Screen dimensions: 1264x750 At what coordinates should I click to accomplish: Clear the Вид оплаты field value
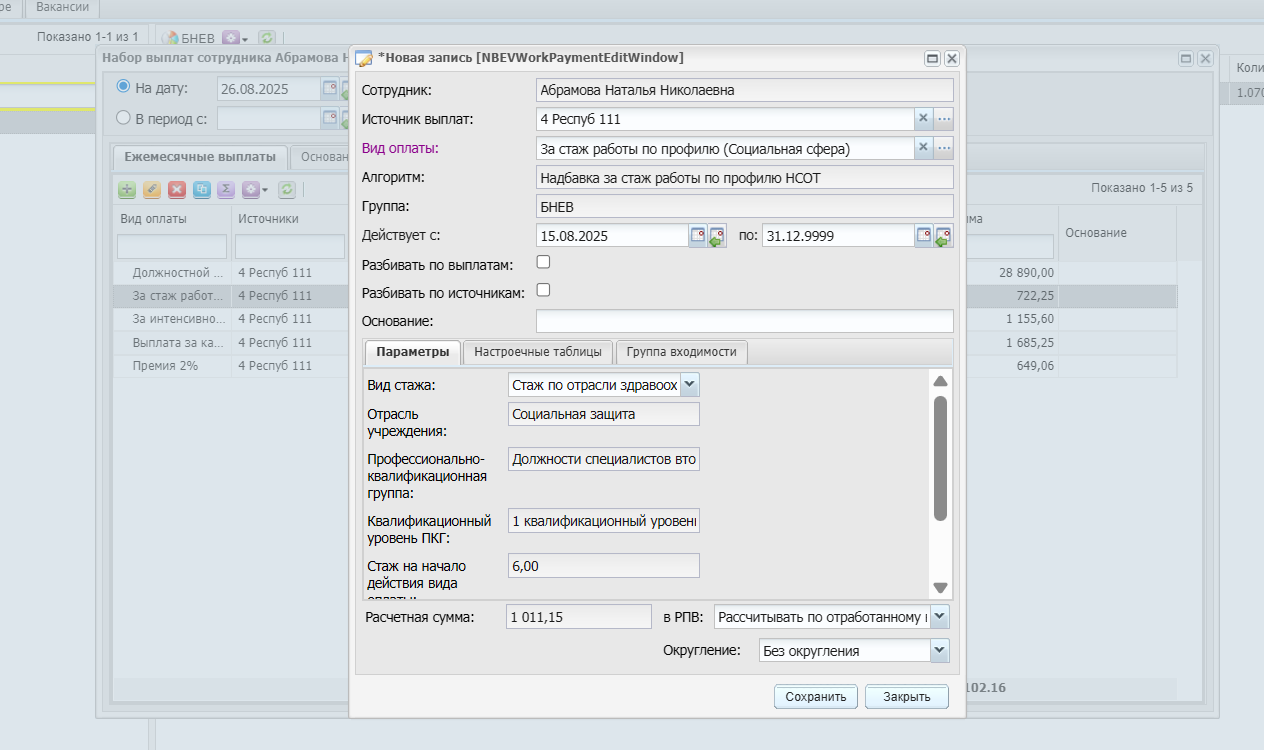click(x=923, y=148)
